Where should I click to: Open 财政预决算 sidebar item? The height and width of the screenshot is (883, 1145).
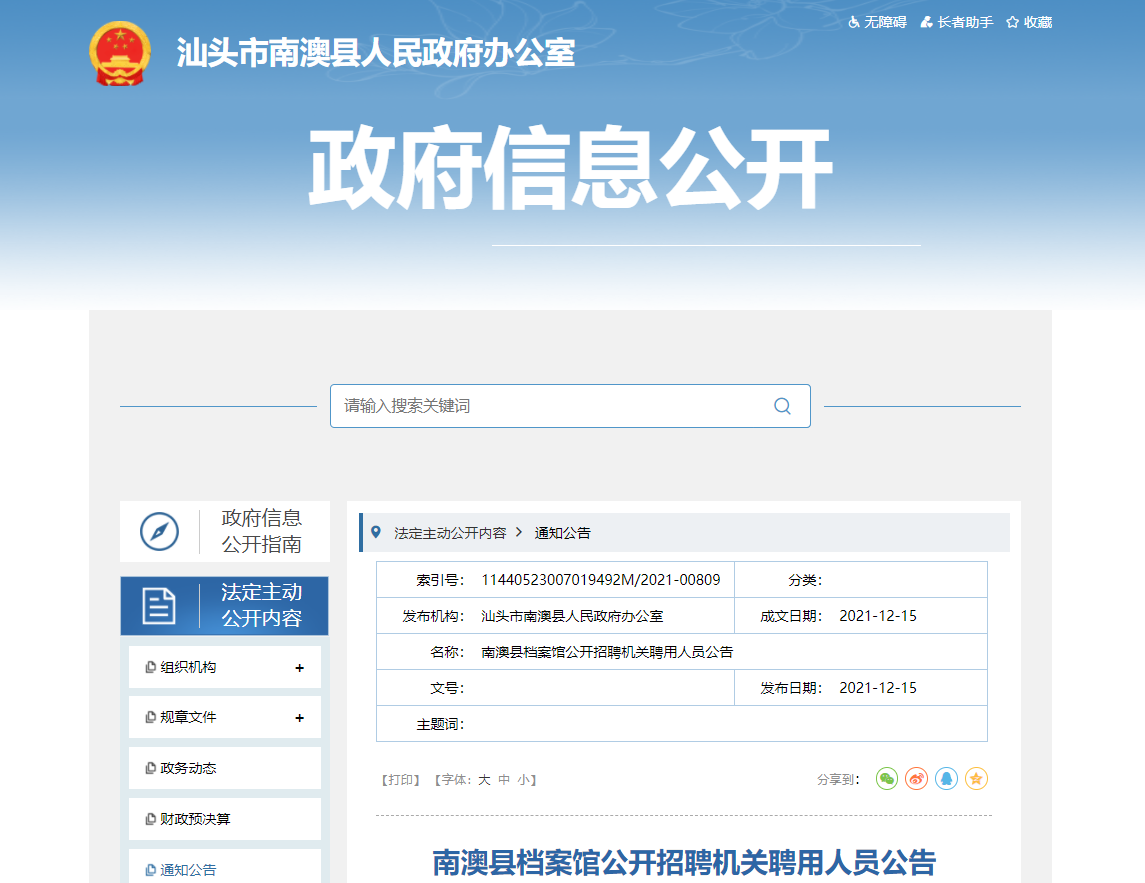(x=195, y=819)
